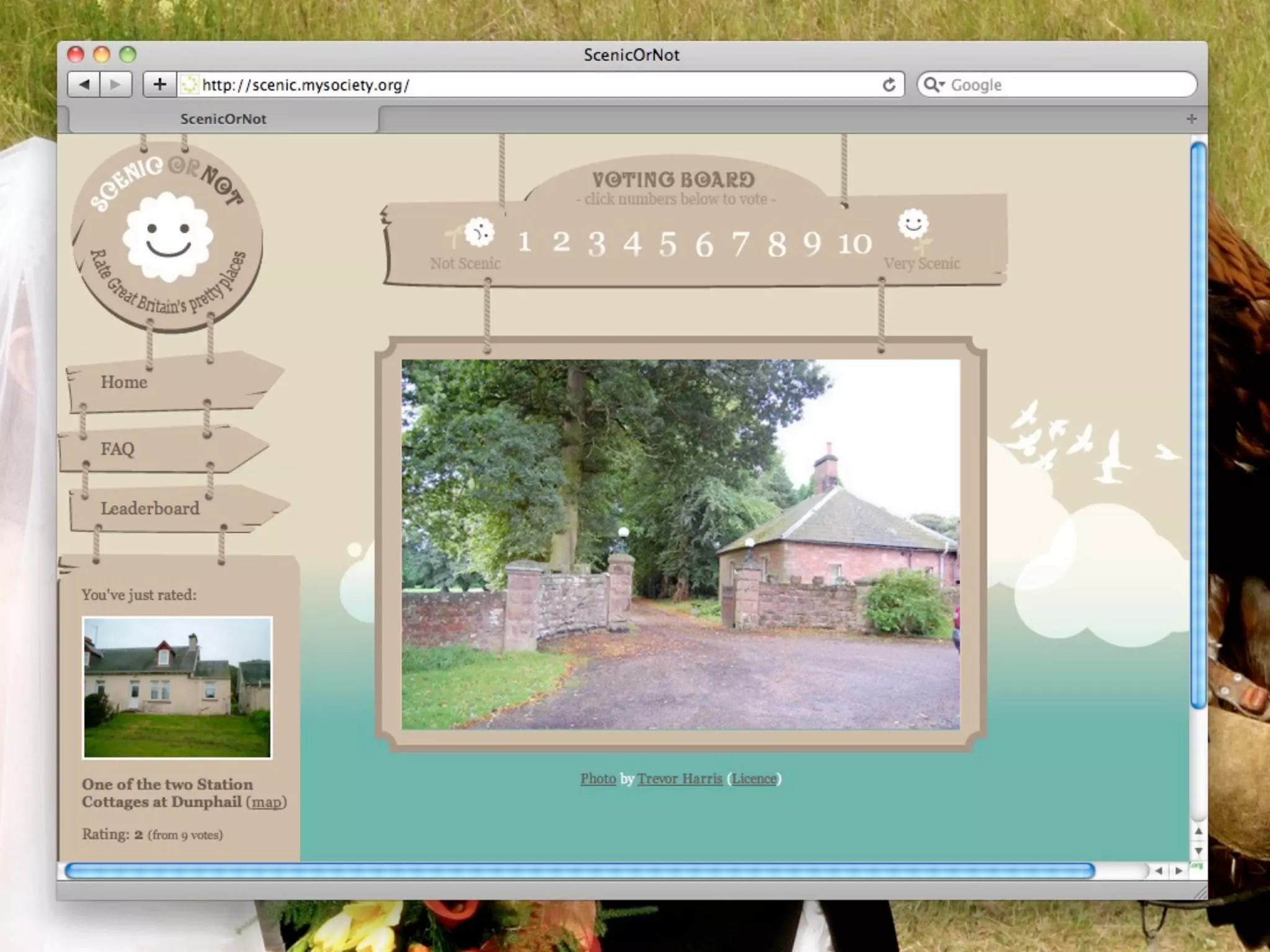This screenshot has width=1270, height=952.
Task: Open the FAQ signpost link
Action: tap(117, 449)
